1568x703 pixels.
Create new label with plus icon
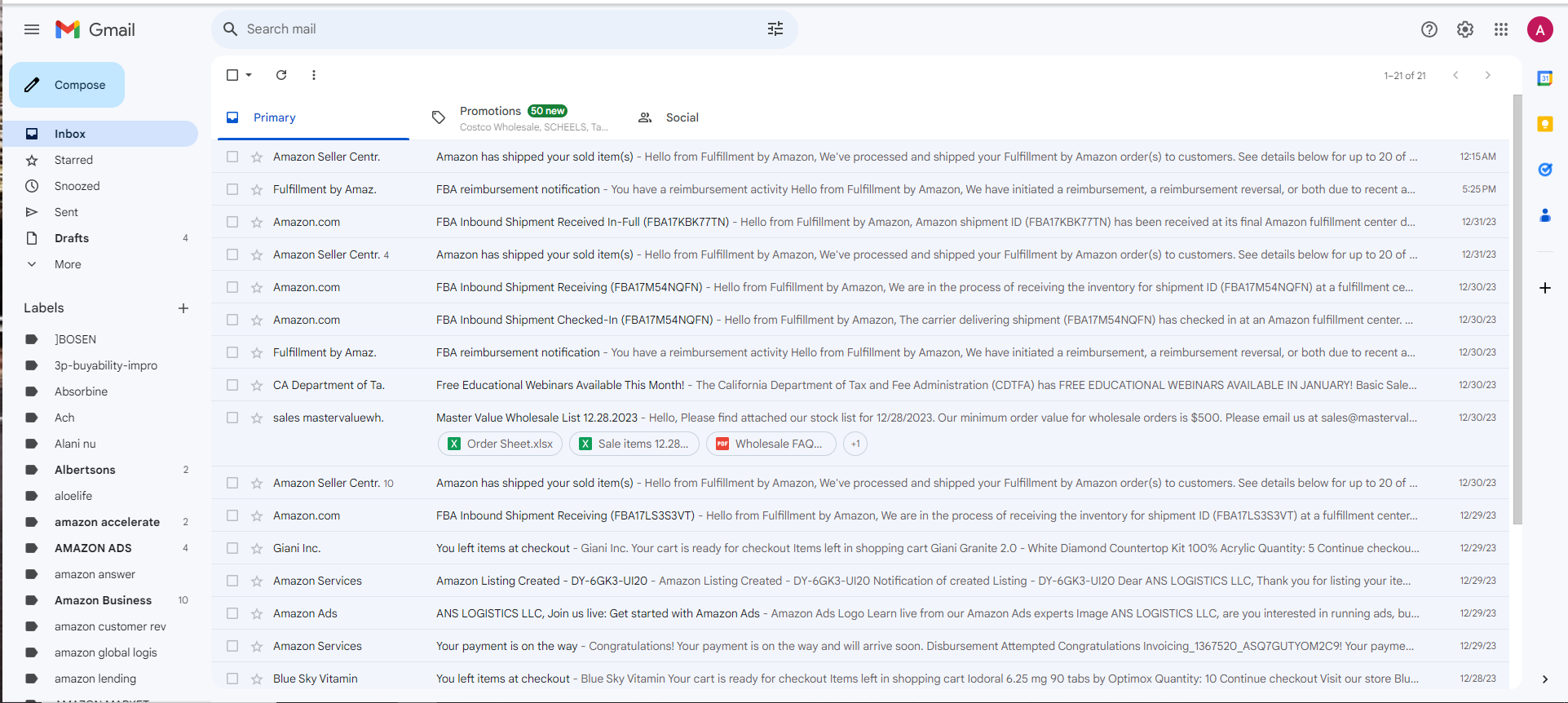point(183,308)
